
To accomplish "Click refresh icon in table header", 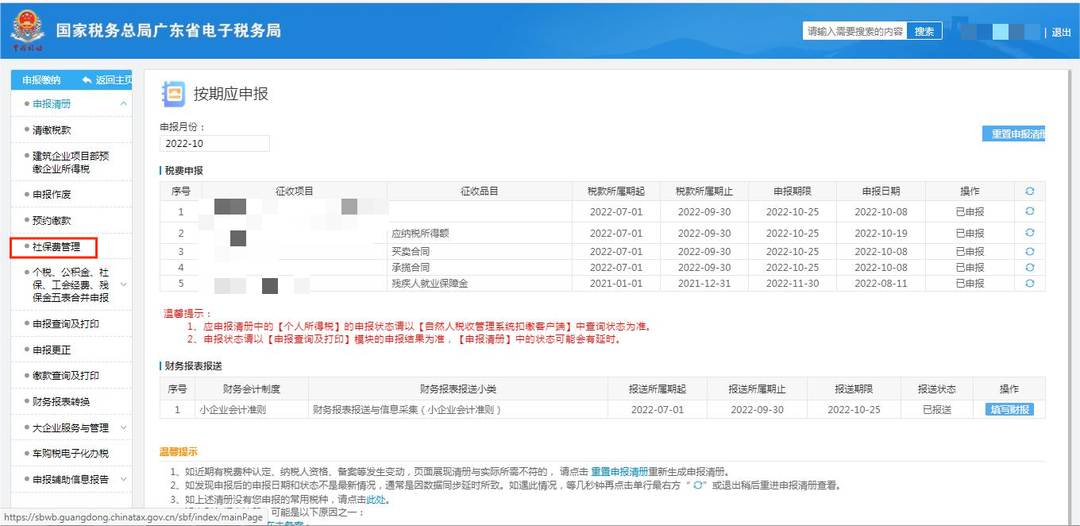I will (x=1030, y=191).
